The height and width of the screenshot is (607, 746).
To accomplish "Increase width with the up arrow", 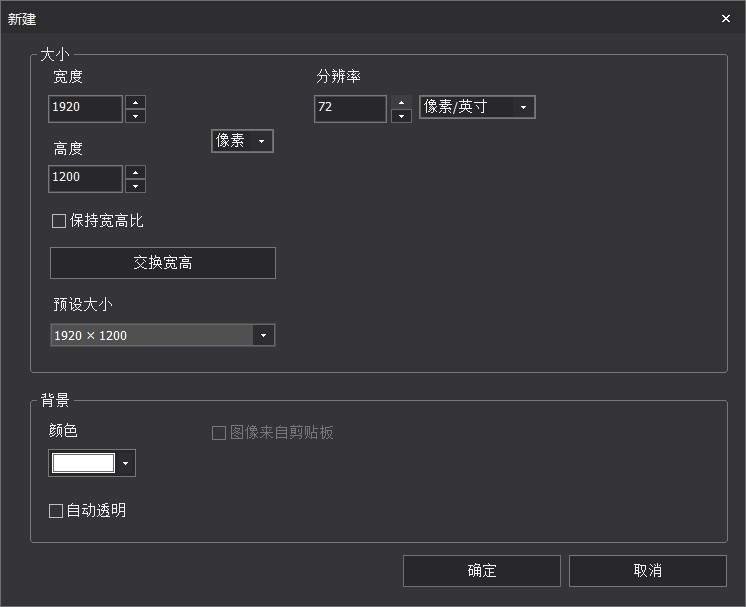I will pos(136,102).
